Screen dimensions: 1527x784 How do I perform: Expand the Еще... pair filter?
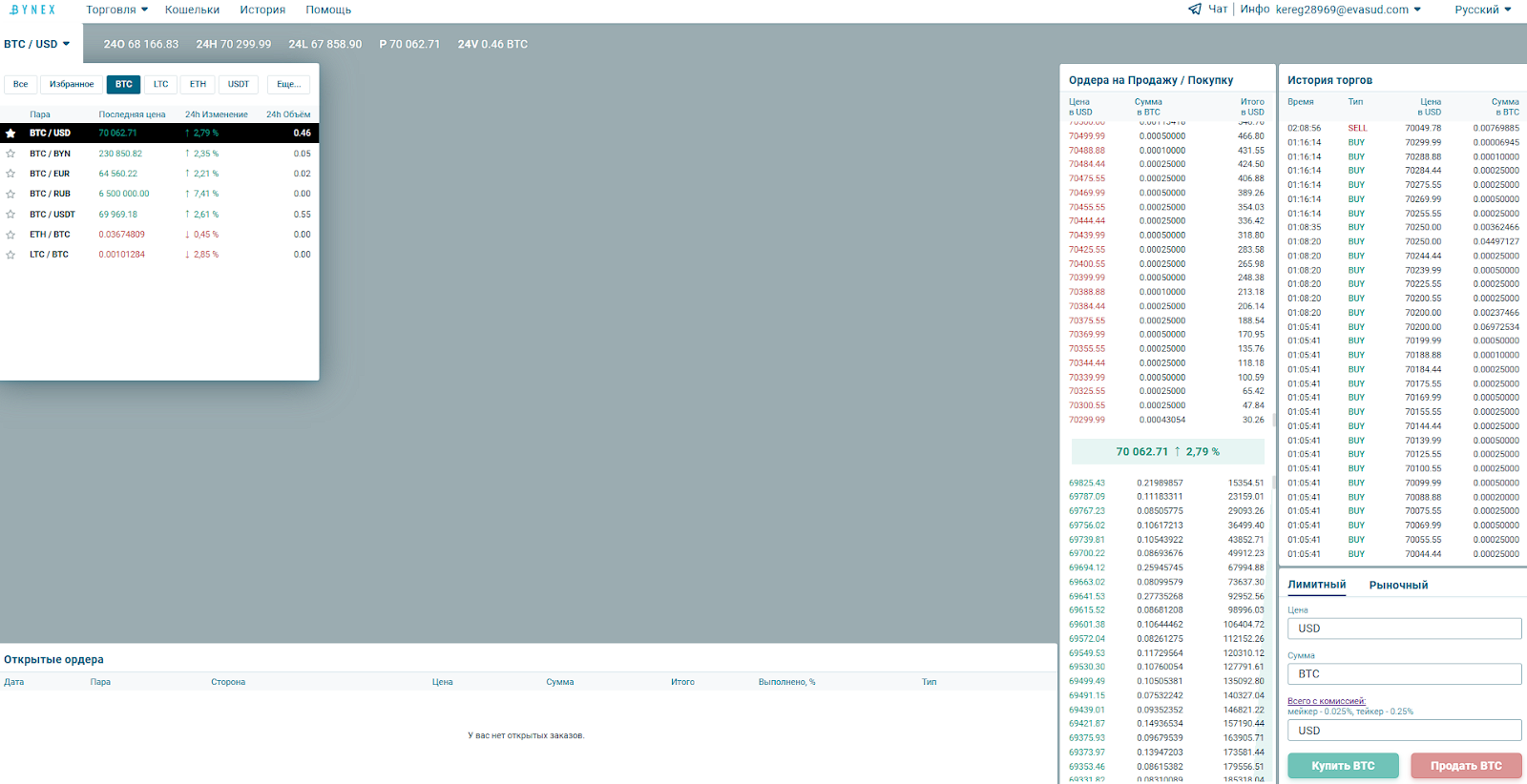[x=288, y=84]
